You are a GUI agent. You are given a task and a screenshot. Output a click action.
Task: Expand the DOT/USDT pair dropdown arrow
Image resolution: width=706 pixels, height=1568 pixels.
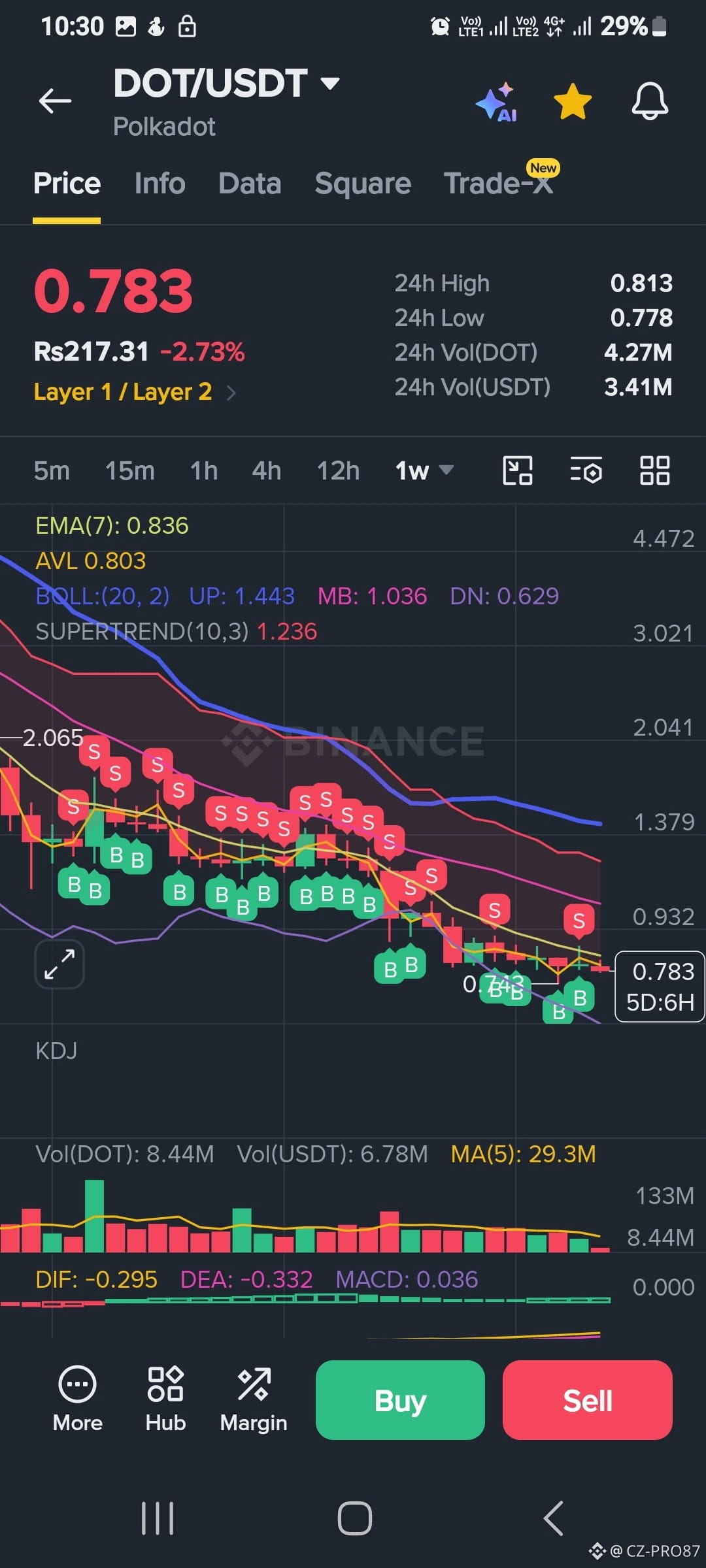pyautogui.click(x=330, y=84)
